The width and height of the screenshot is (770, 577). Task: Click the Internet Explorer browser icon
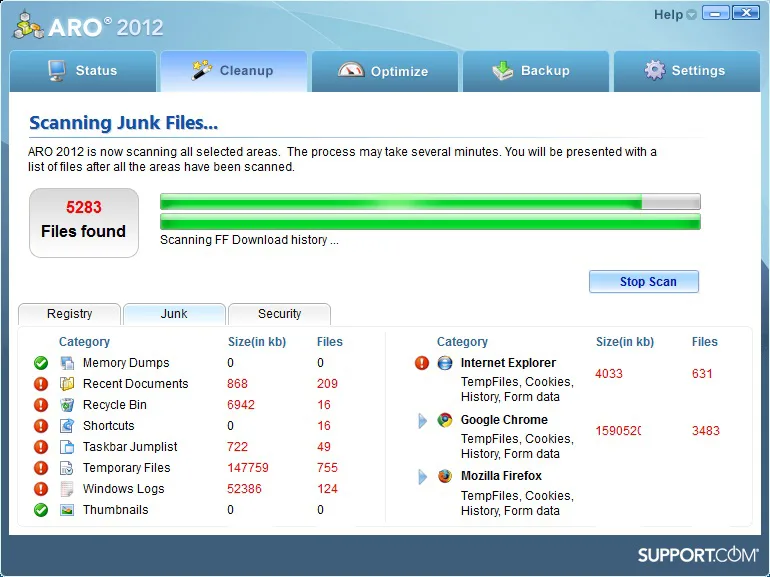445,363
